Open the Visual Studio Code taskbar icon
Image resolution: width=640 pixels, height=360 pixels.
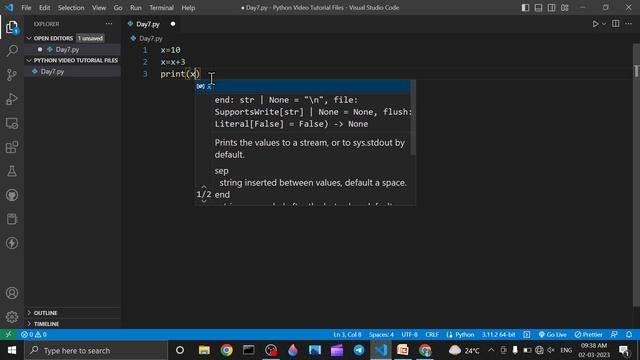tap(381, 350)
